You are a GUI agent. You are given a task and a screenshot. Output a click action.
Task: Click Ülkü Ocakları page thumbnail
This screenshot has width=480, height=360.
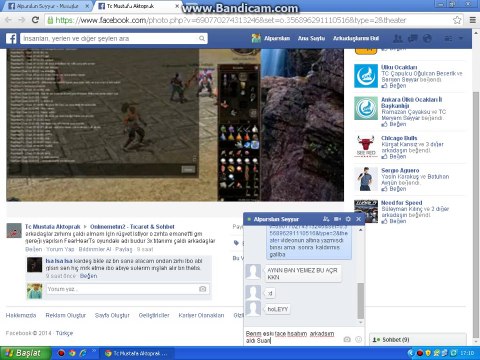point(366,76)
